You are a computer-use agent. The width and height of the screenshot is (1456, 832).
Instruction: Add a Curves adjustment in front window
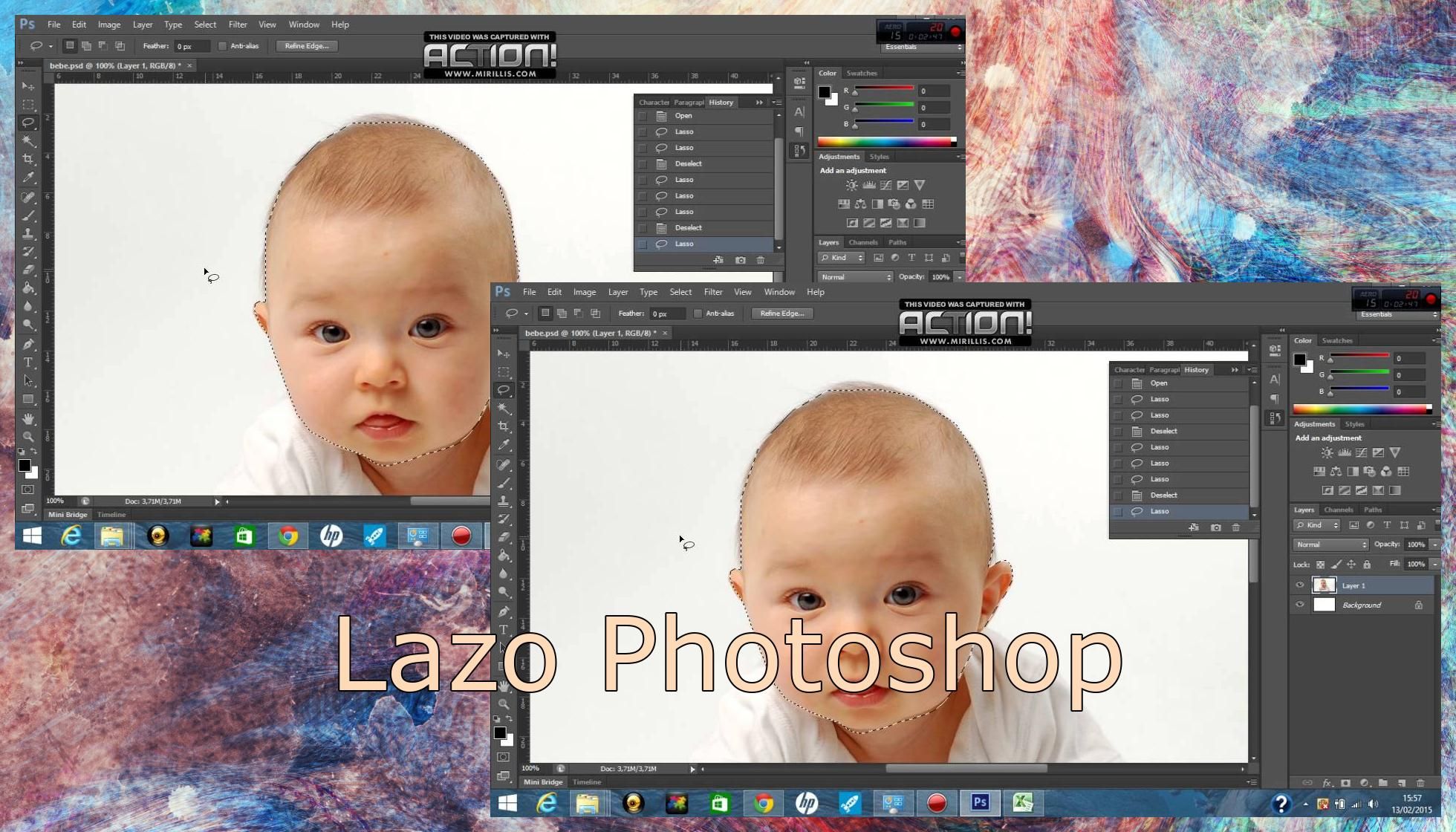(x=1362, y=452)
